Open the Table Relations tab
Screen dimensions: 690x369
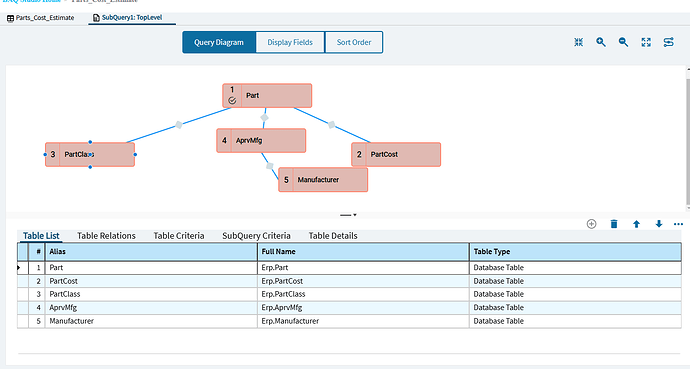click(x=106, y=236)
